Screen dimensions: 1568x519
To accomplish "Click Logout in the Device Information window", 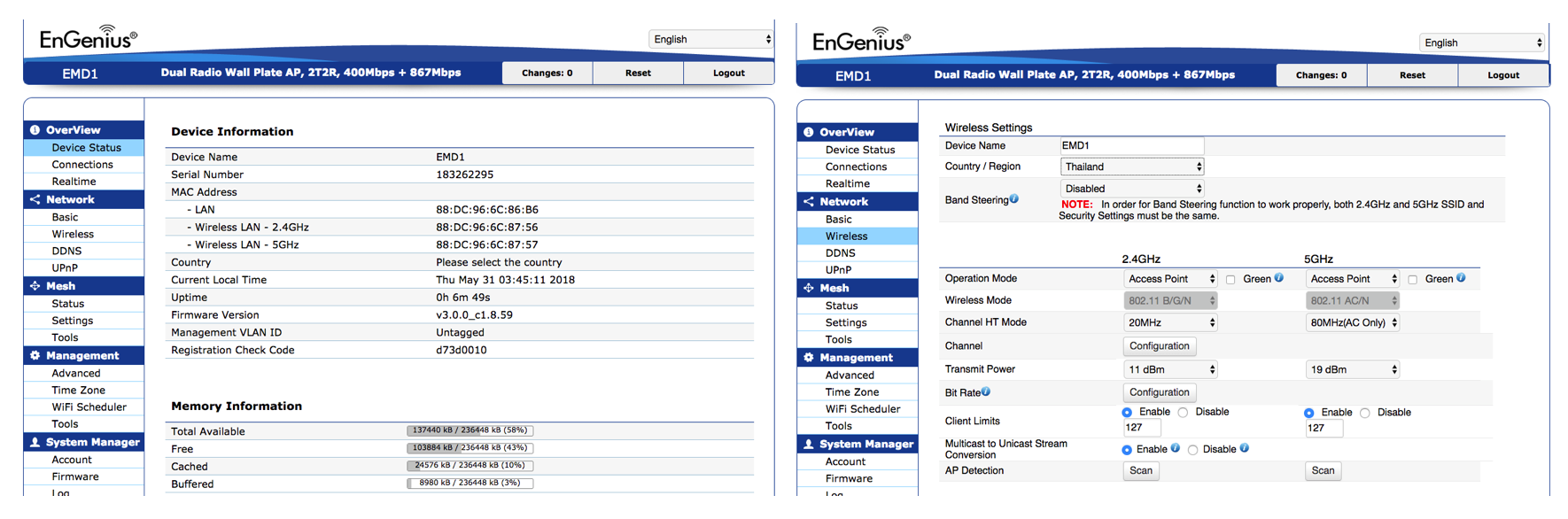I will pos(729,74).
